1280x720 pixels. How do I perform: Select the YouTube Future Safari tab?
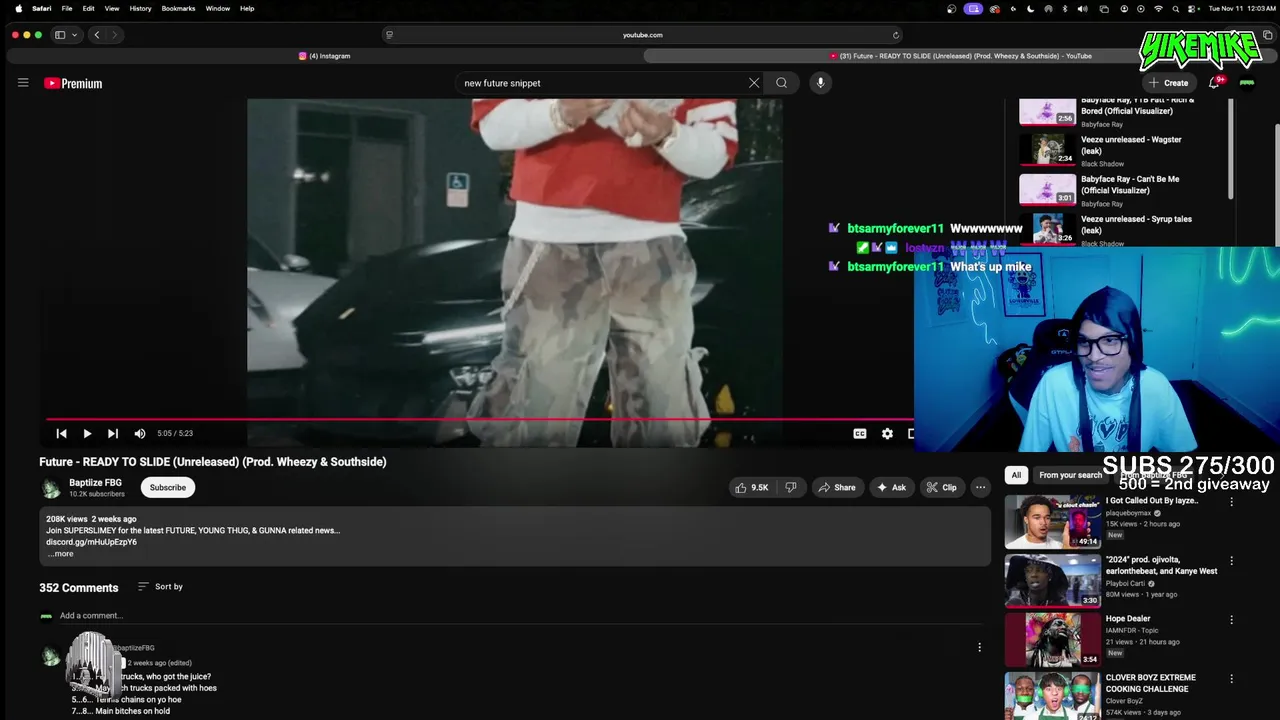pyautogui.click(x=960, y=56)
